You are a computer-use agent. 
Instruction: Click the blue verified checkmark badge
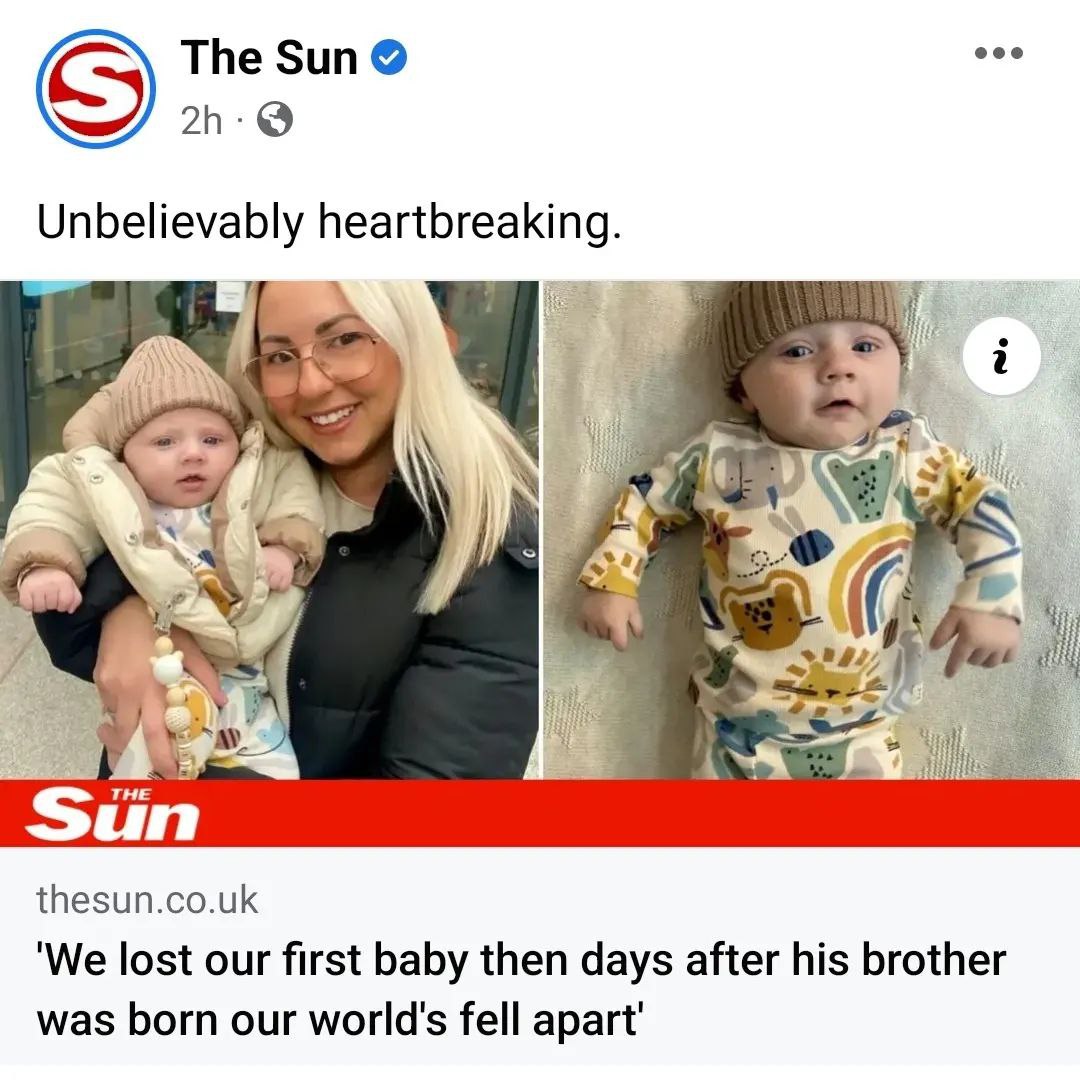389,58
